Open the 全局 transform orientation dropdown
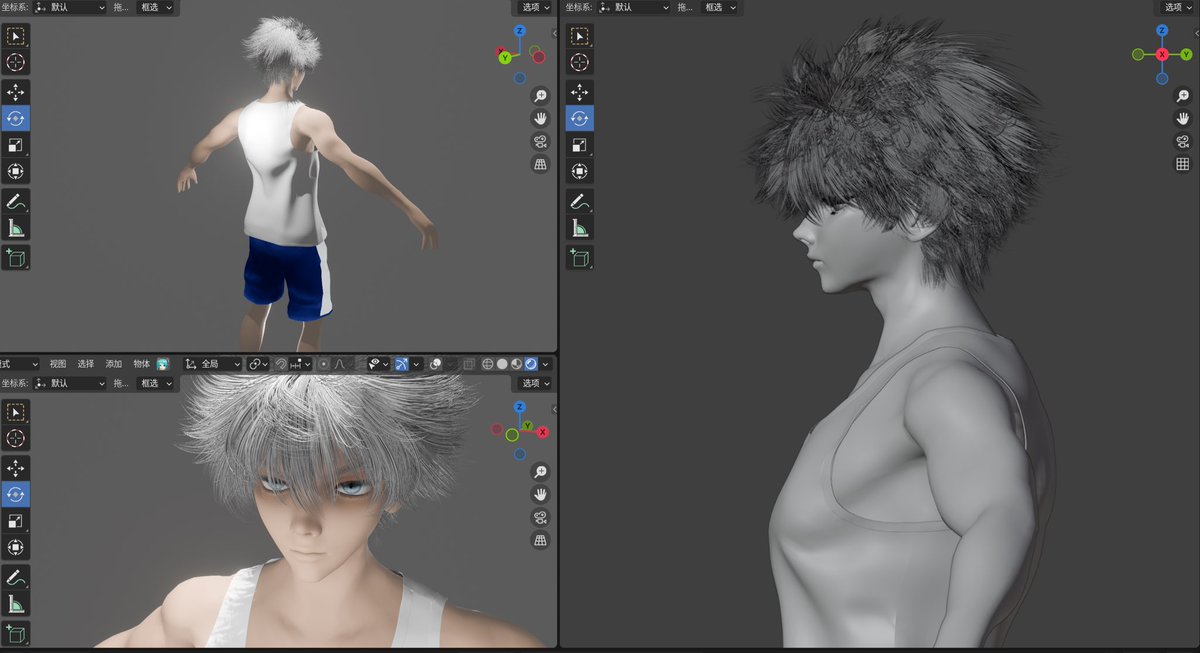Viewport: 1200px width, 653px height. point(213,364)
